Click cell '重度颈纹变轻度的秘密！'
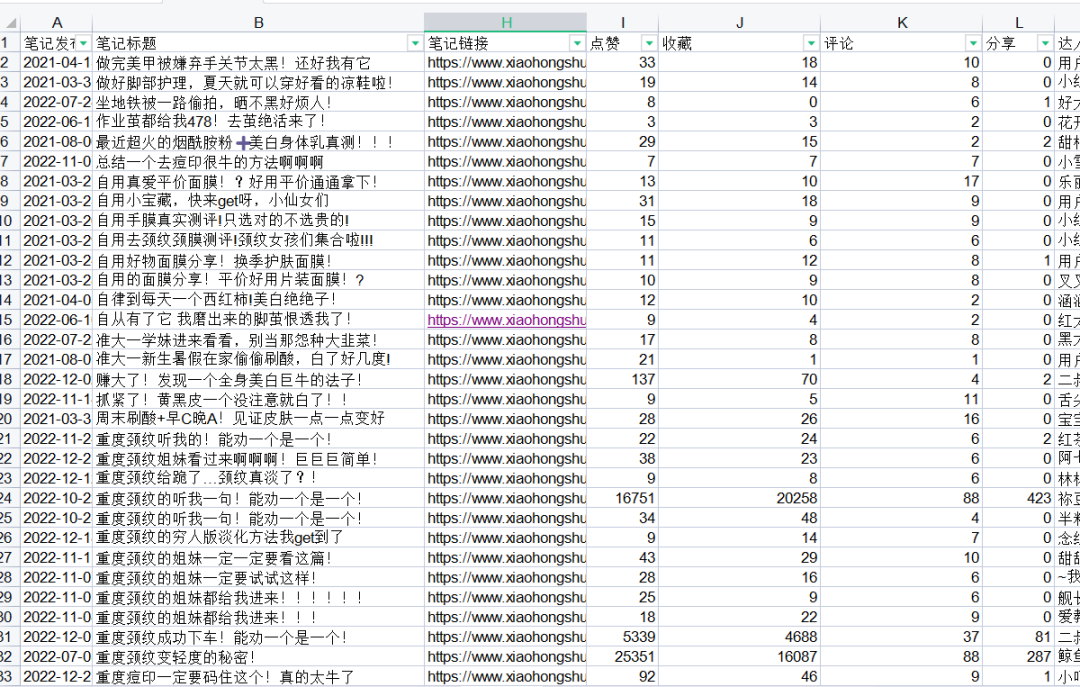Screen dimensions: 1080x687 (258, 657)
